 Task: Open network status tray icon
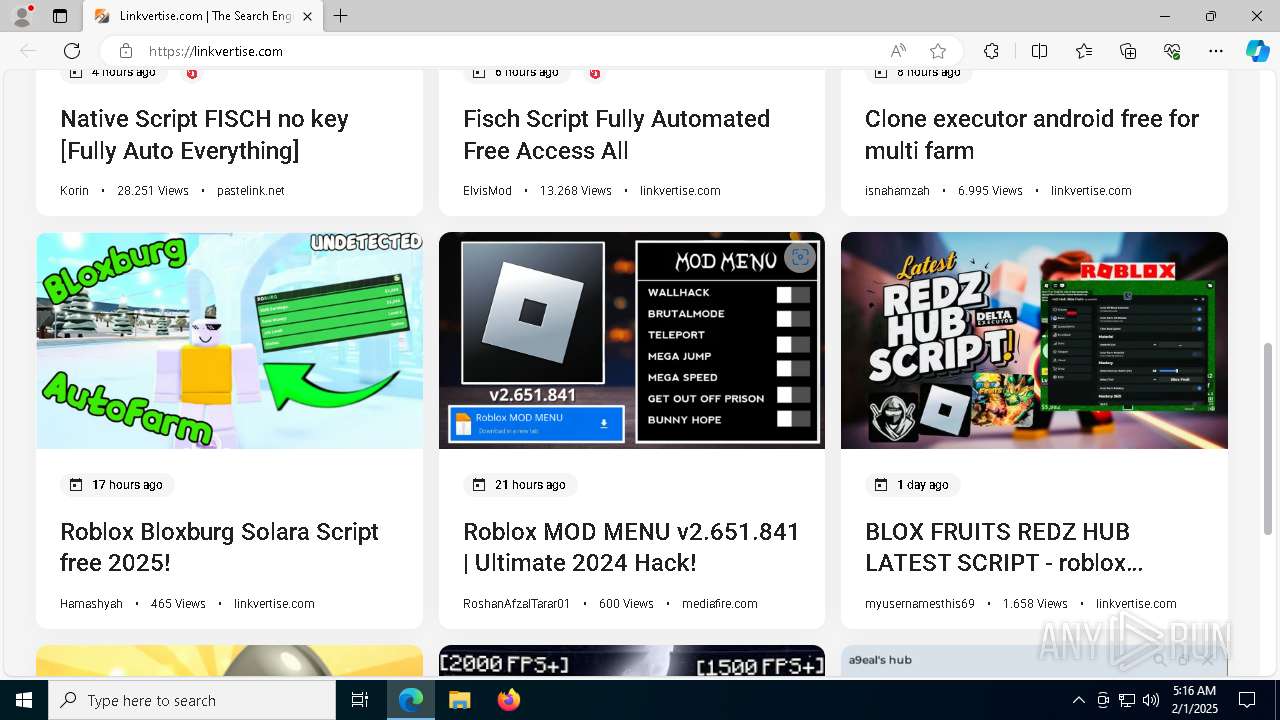[1127, 700]
